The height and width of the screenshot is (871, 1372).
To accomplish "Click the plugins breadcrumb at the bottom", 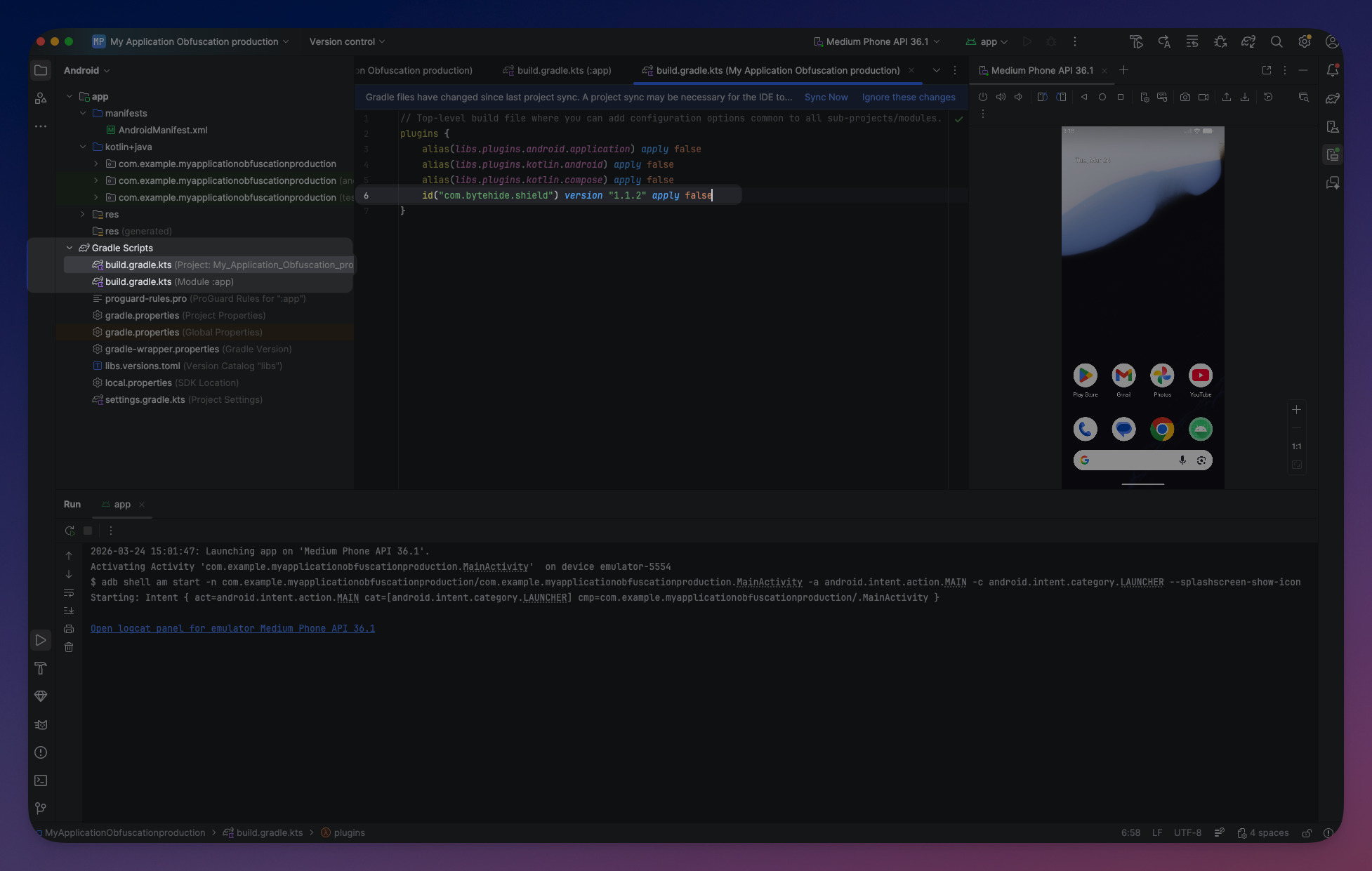I will [349, 832].
